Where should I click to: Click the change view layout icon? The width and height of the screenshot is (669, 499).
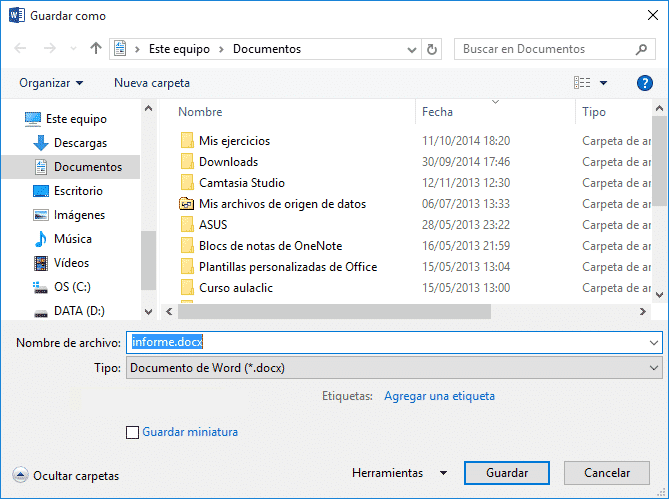(x=582, y=83)
